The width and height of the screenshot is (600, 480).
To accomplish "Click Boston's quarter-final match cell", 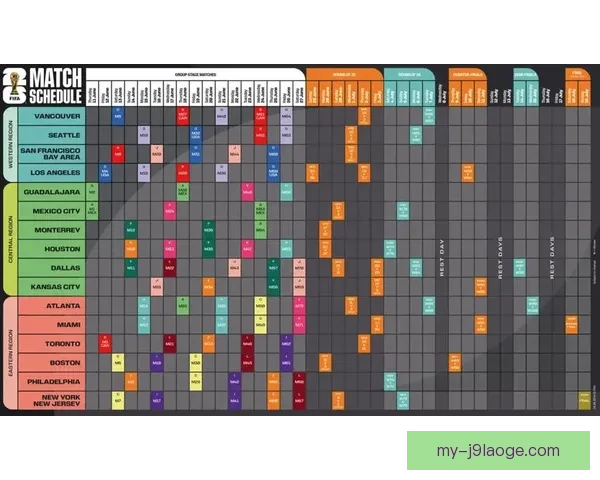I will coord(455,362).
